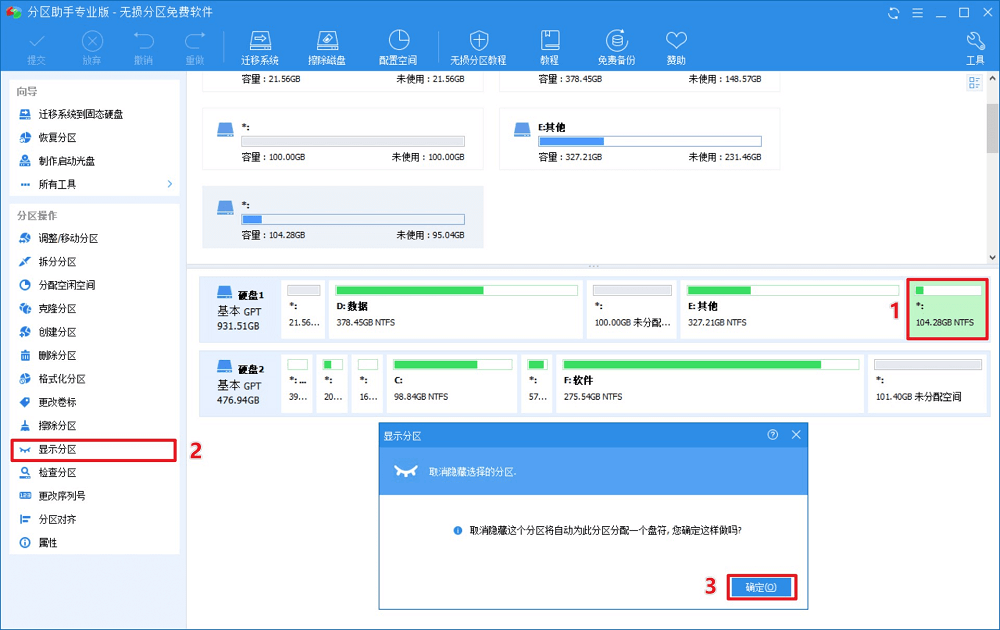Click the 迁移系统 toolbar icon
Viewport: 1000px width, 630px height.
[259, 41]
